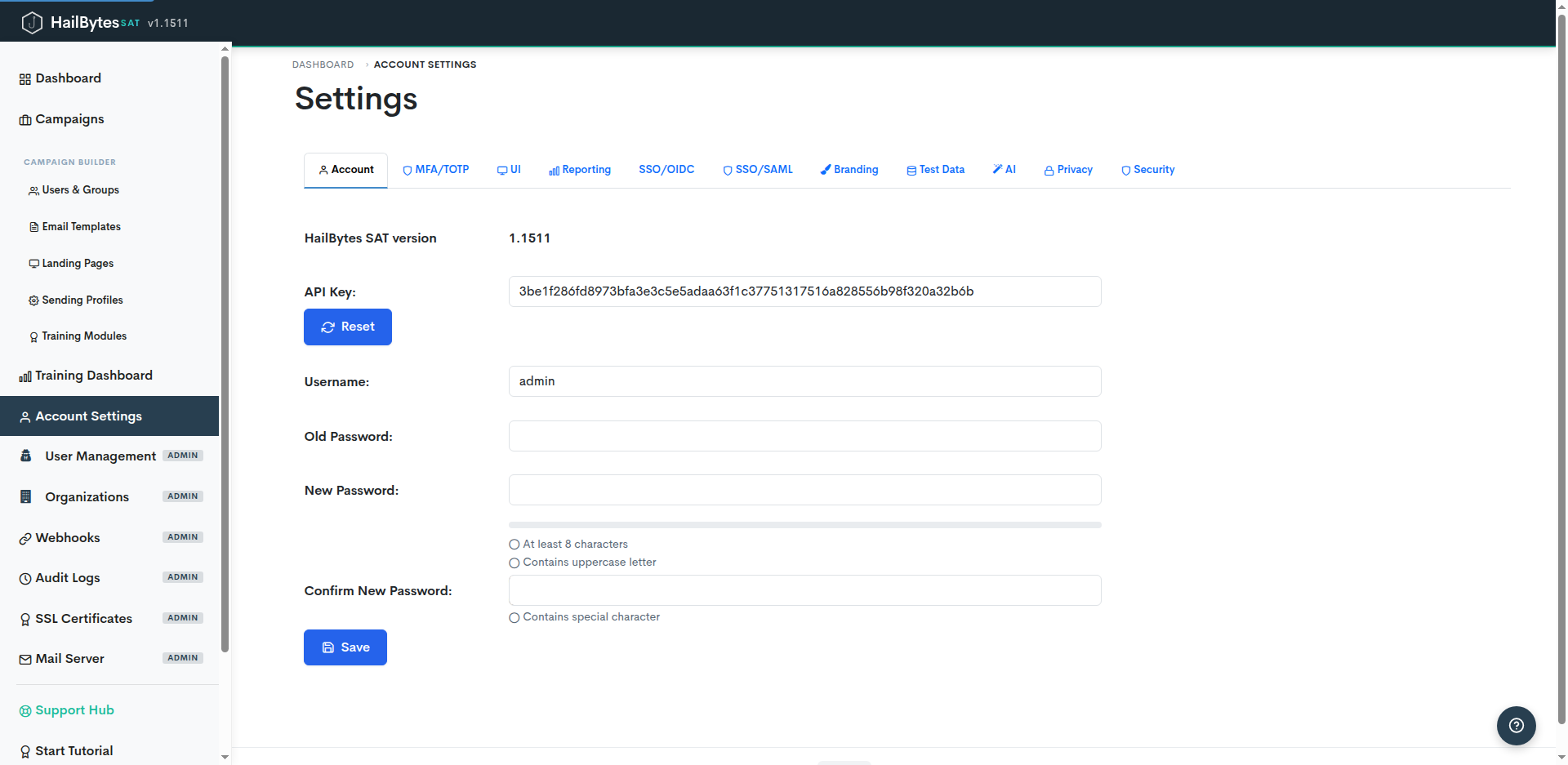Click the Save button
Viewport: 1568px width, 765px height.
coord(345,647)
